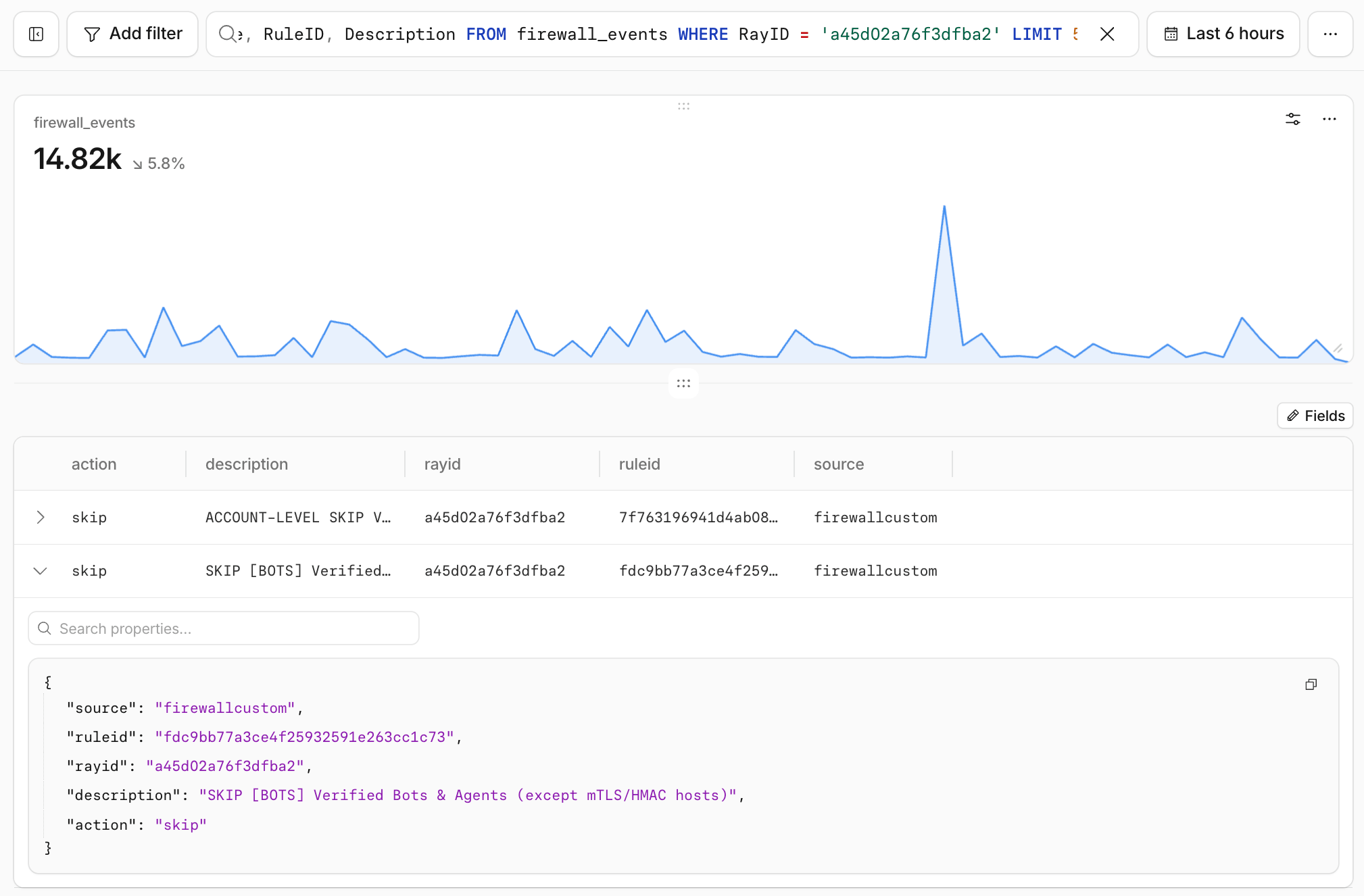This screenshot has height=896, width=1364.
Task: Click the chart resize corner handle
Action: tap(1338, 349)
